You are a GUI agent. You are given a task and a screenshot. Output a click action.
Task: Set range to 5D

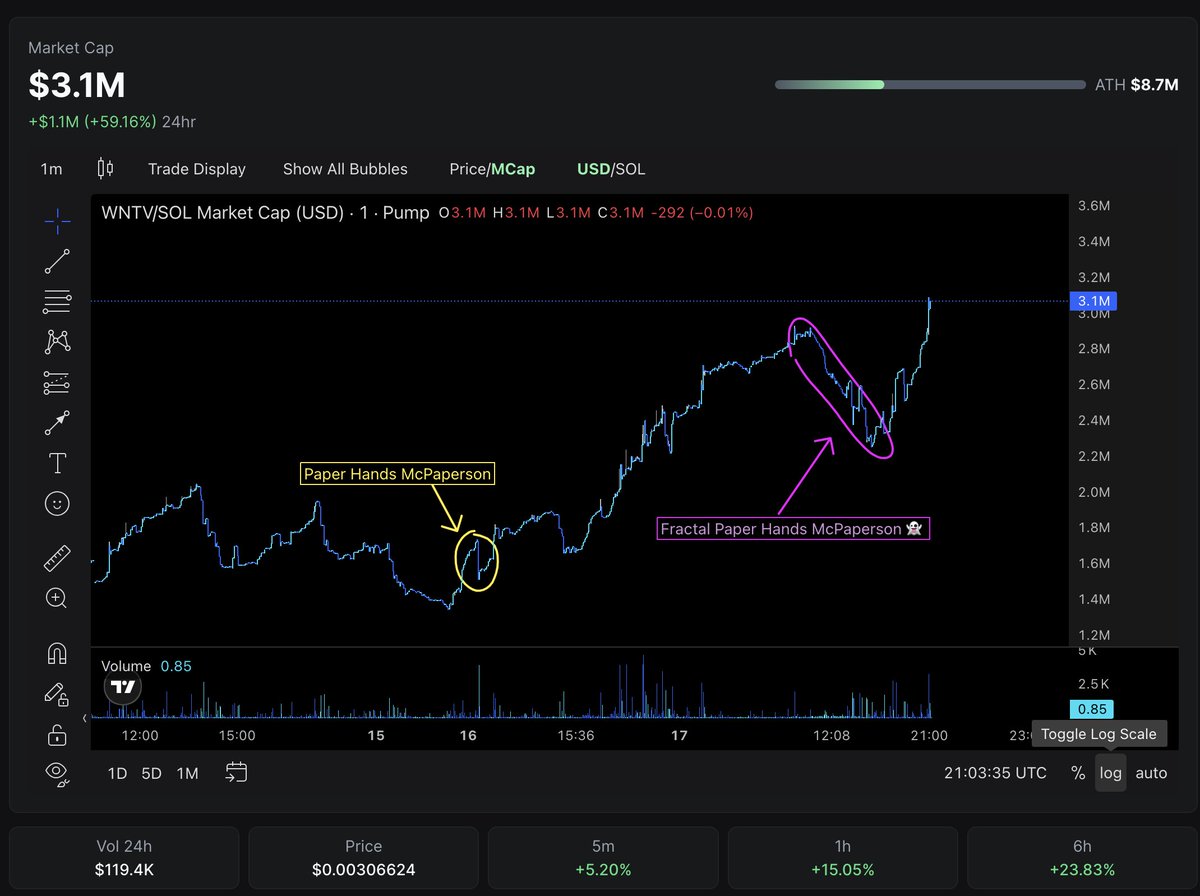point(151,773)
